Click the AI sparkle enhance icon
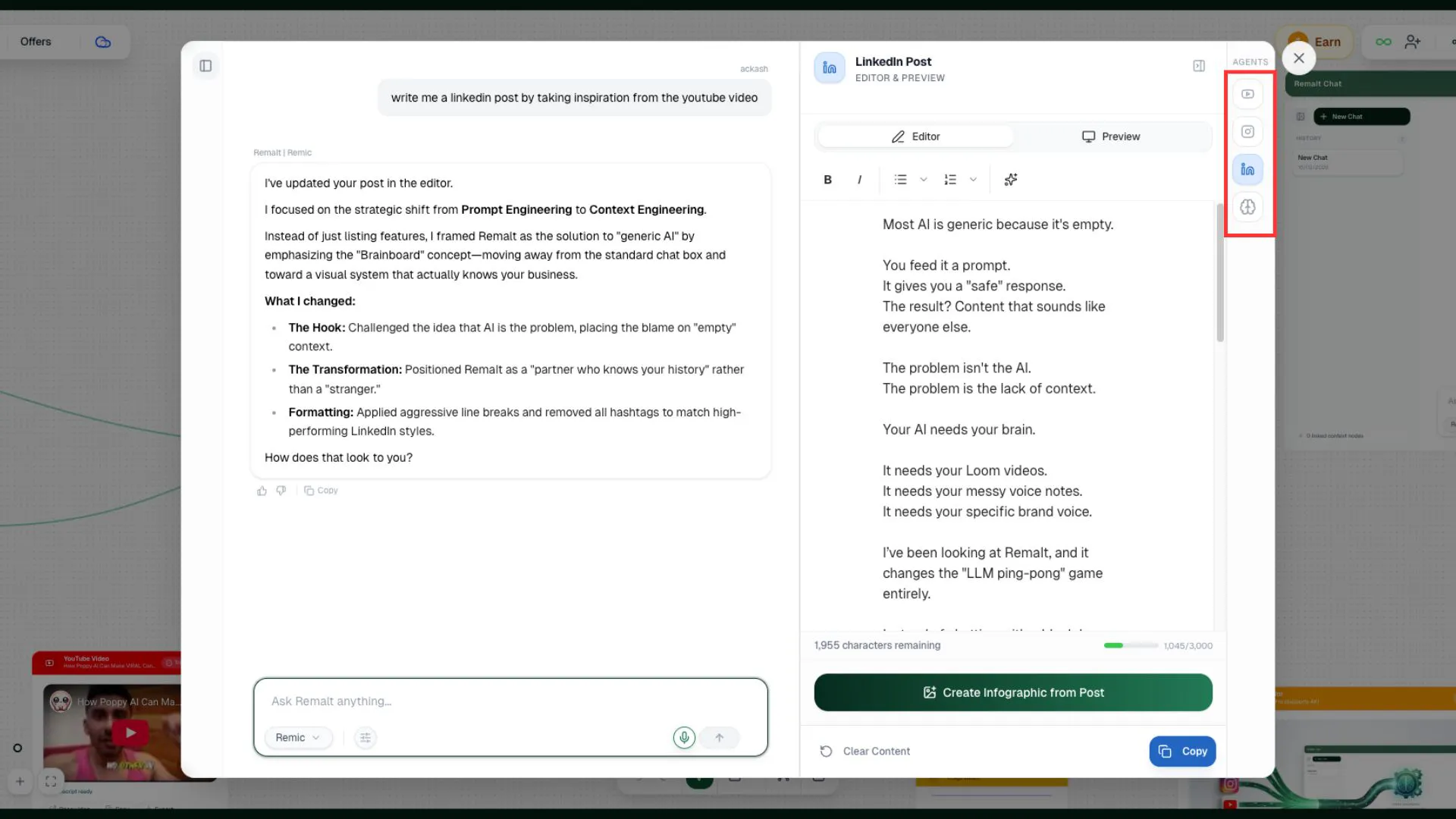This screenshot has width=1456, height=819. point(1011,180)
